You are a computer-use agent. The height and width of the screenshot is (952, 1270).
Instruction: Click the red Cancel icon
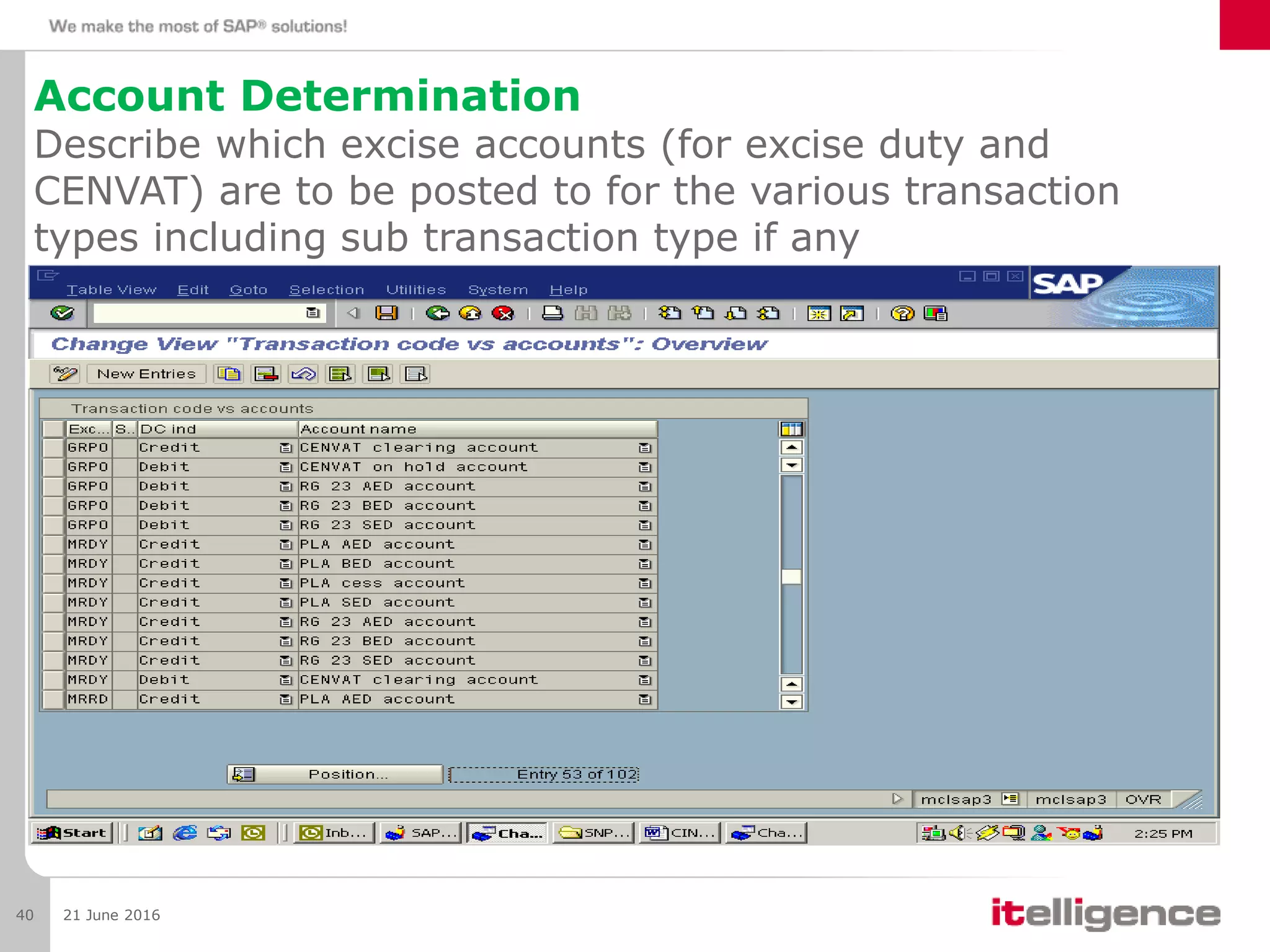point(503,314)
